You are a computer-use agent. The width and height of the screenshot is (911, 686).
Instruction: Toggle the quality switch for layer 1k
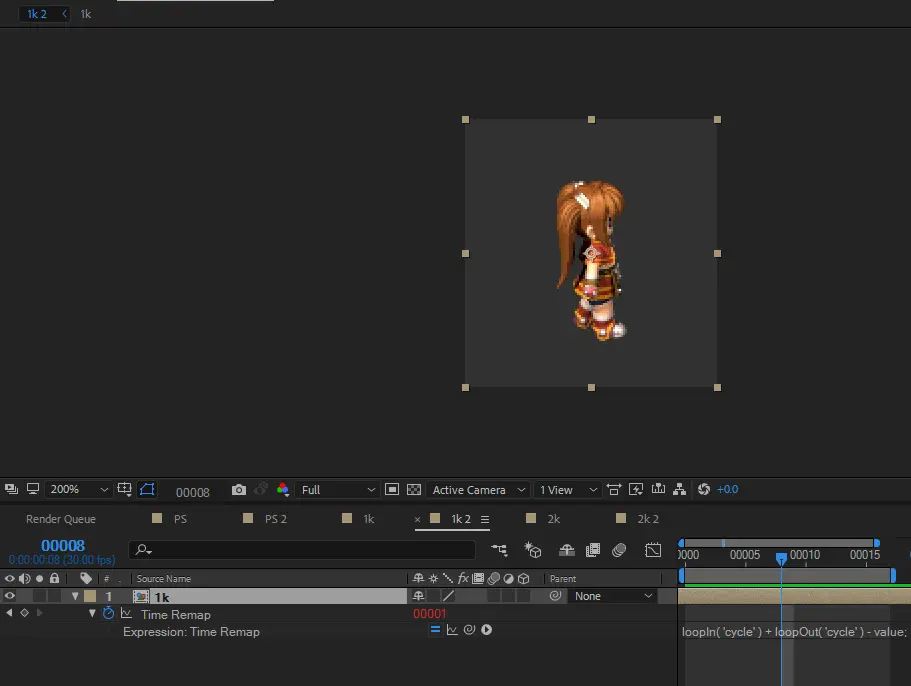point(449,596)
